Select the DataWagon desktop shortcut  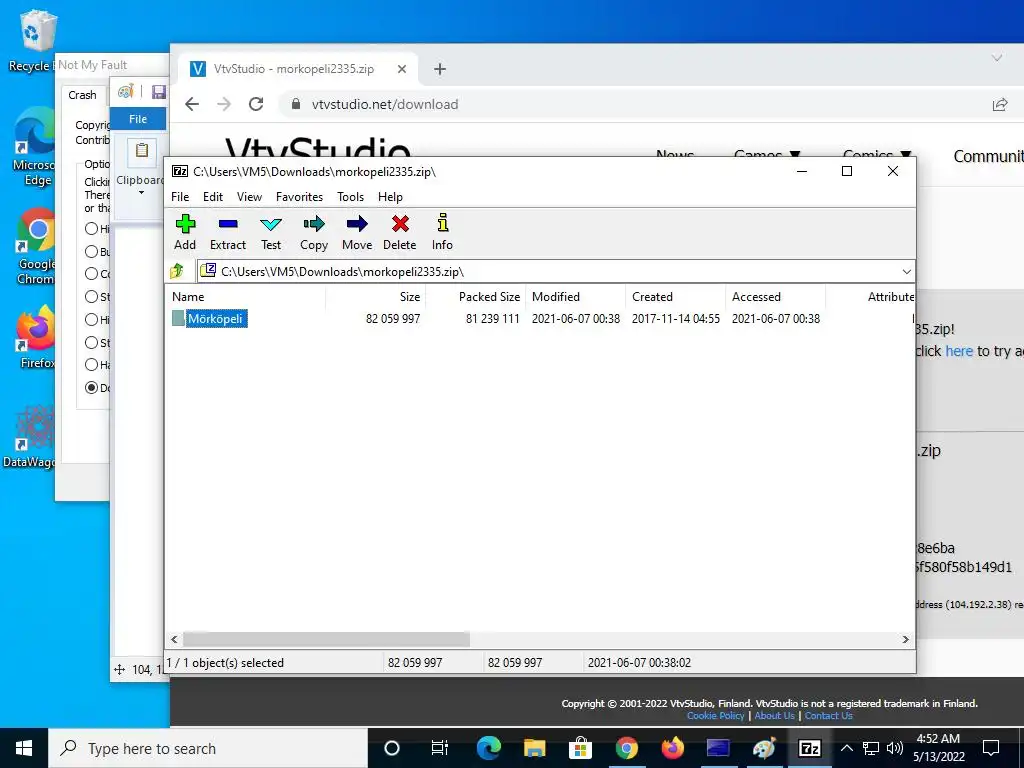click(x=30, y=436)
